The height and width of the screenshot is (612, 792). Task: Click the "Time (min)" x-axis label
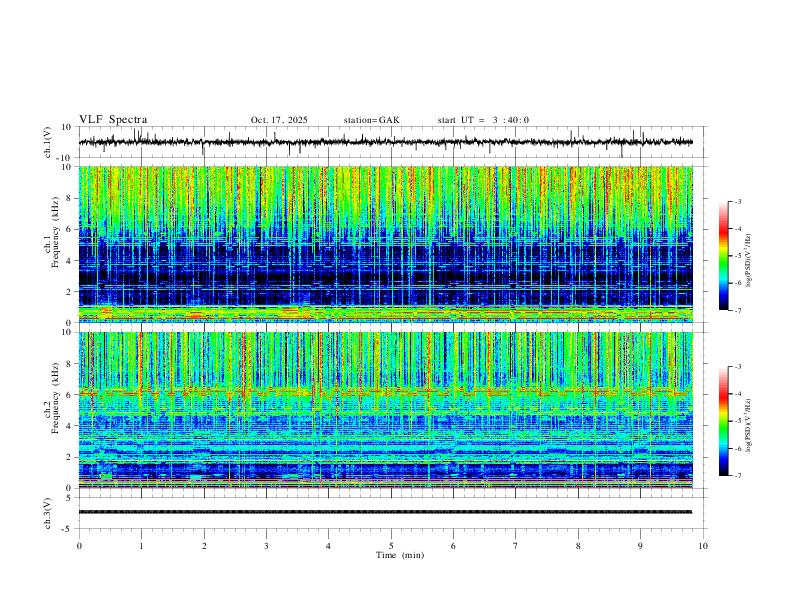tap(400, 555)
